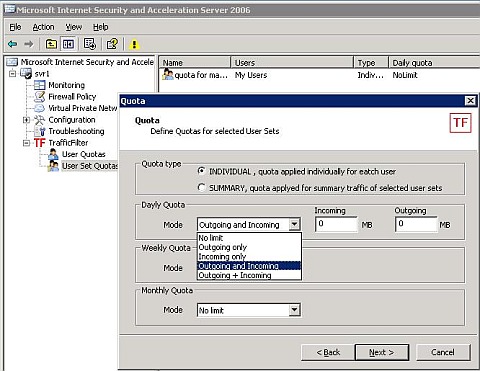480x371 pixels.
Task: Select the Troubleshooting tree item
Action: tap(76, 131)
